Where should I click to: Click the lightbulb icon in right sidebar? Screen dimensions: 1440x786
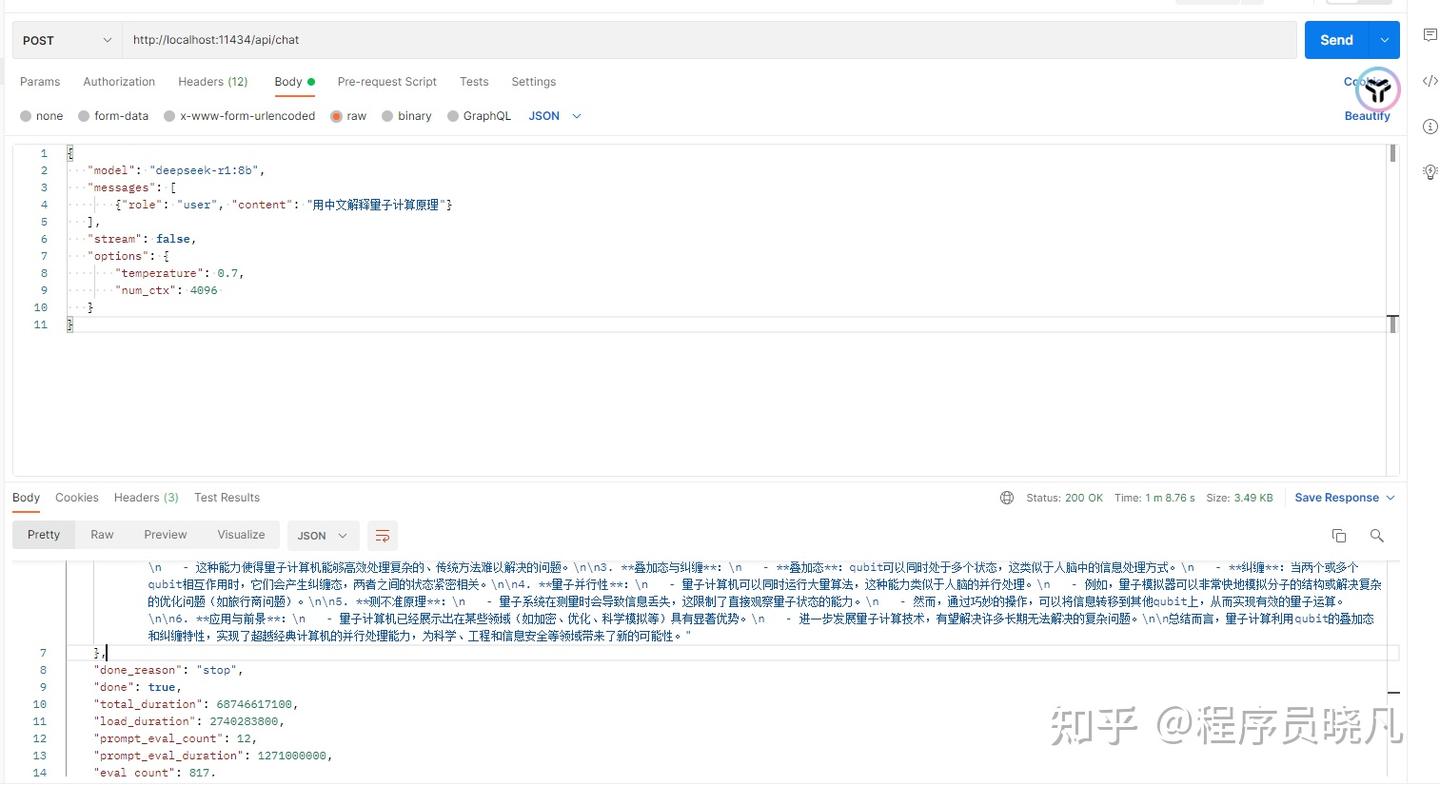click(x=1430, y=171)
